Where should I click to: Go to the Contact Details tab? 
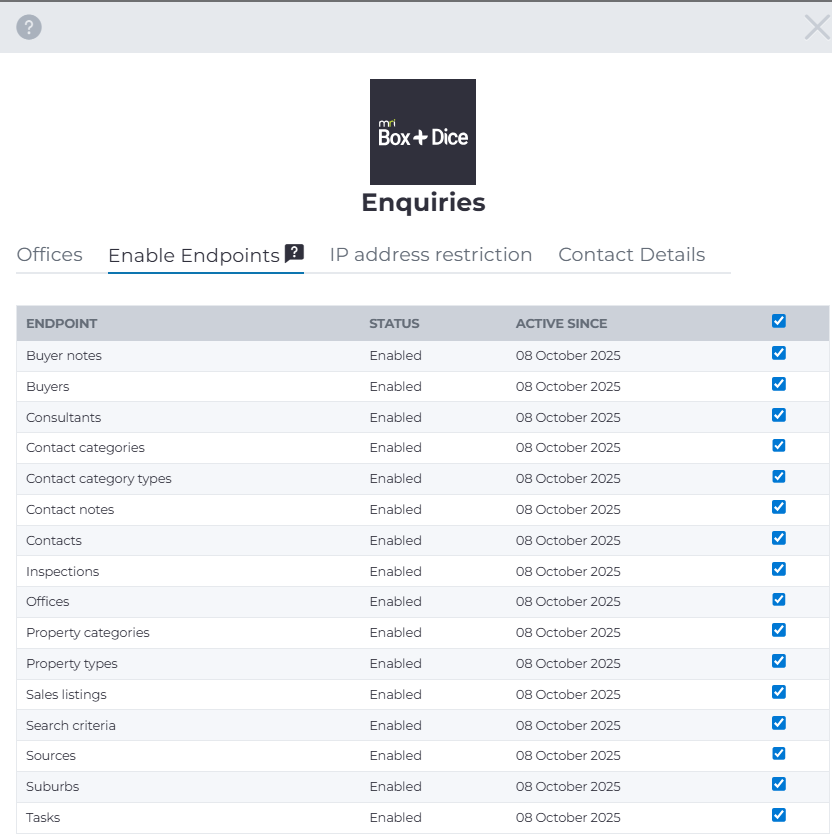click(631, 255)
